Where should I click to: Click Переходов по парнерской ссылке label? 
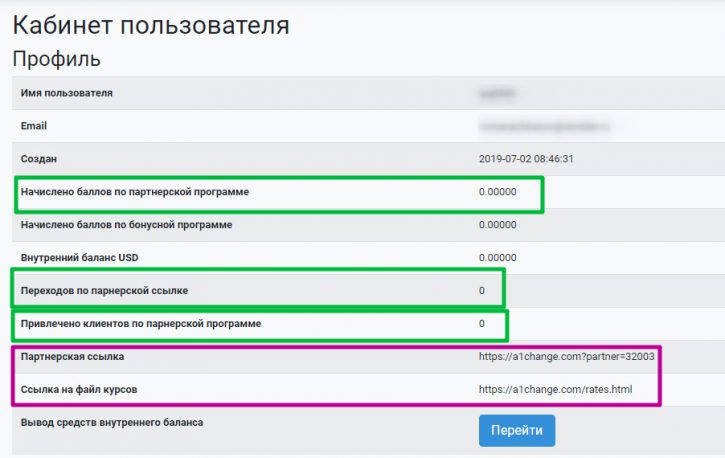point(104,291)
